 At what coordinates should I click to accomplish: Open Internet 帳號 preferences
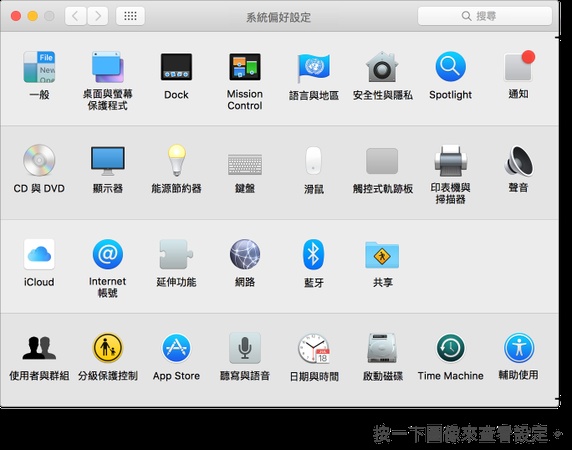click(108, 254)
